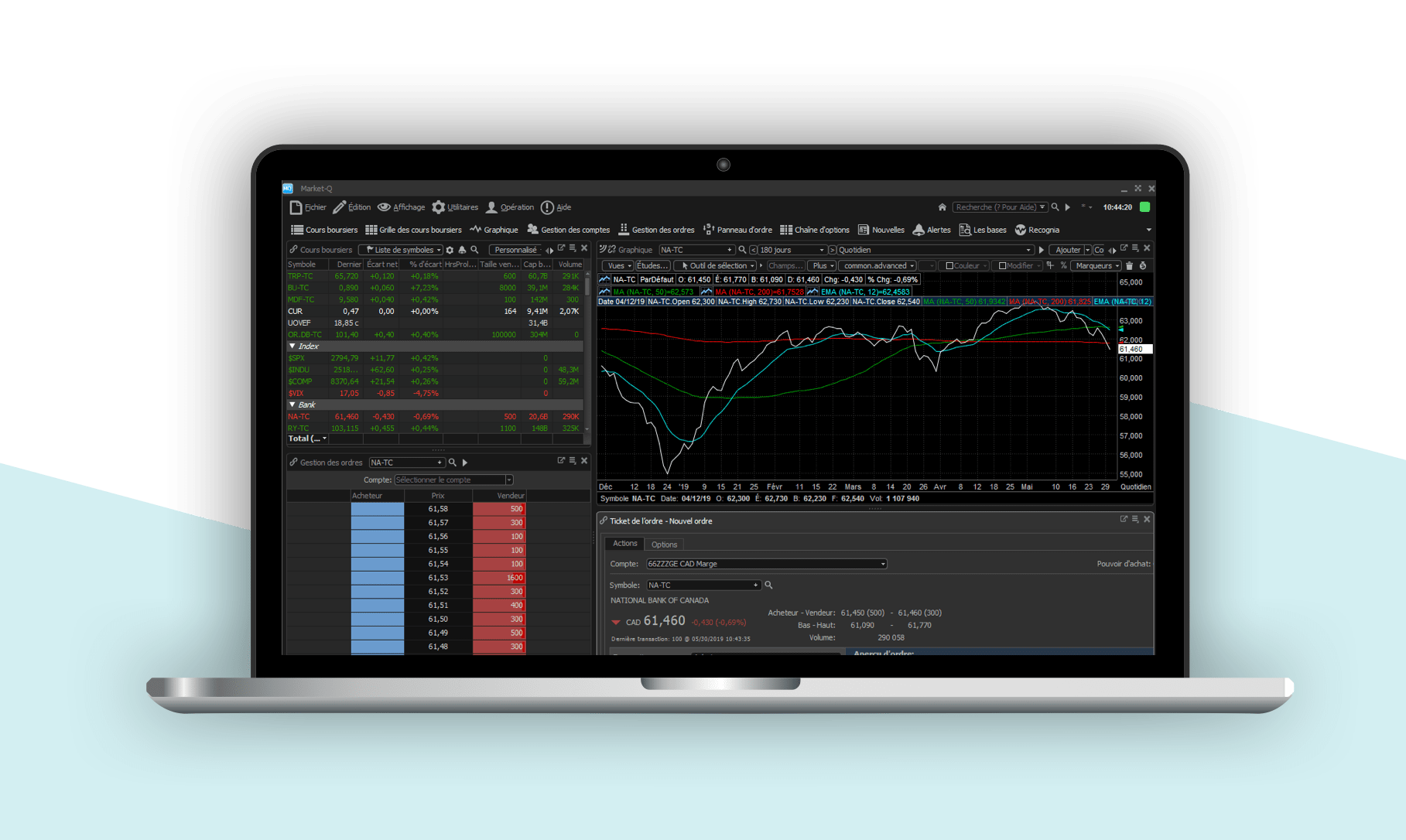Open the Alertes bell in toolbar

pos(931,230)
